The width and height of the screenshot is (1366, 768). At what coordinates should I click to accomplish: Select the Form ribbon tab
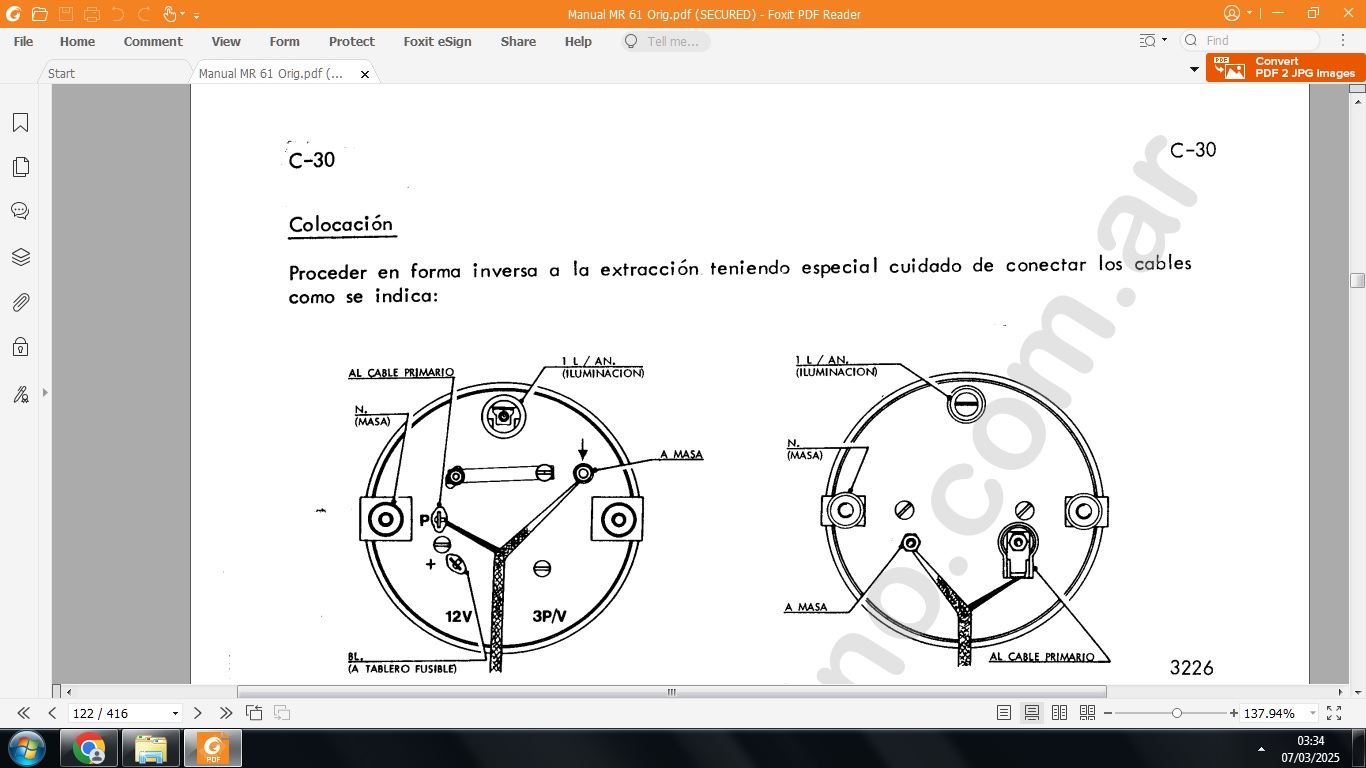pyautogui.click(x=285, y=42)
